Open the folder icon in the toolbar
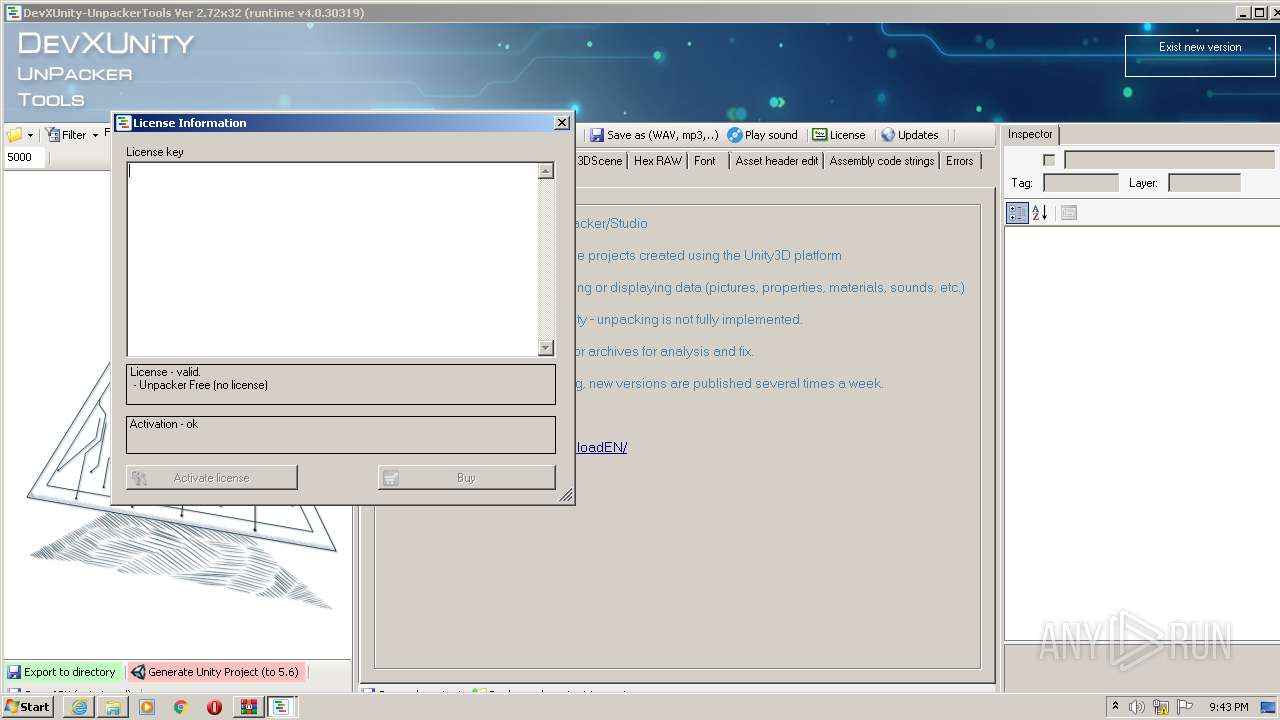Screen dimensions: 1280x720 click(15, 135)
